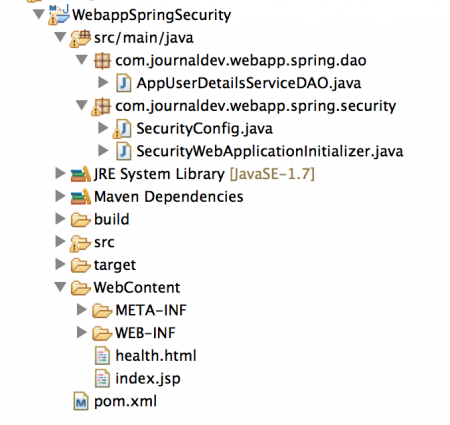Select the JRE System Library label
Image resolution: width=450 pixels, height=425 pixels.
[x=159, y=174]
